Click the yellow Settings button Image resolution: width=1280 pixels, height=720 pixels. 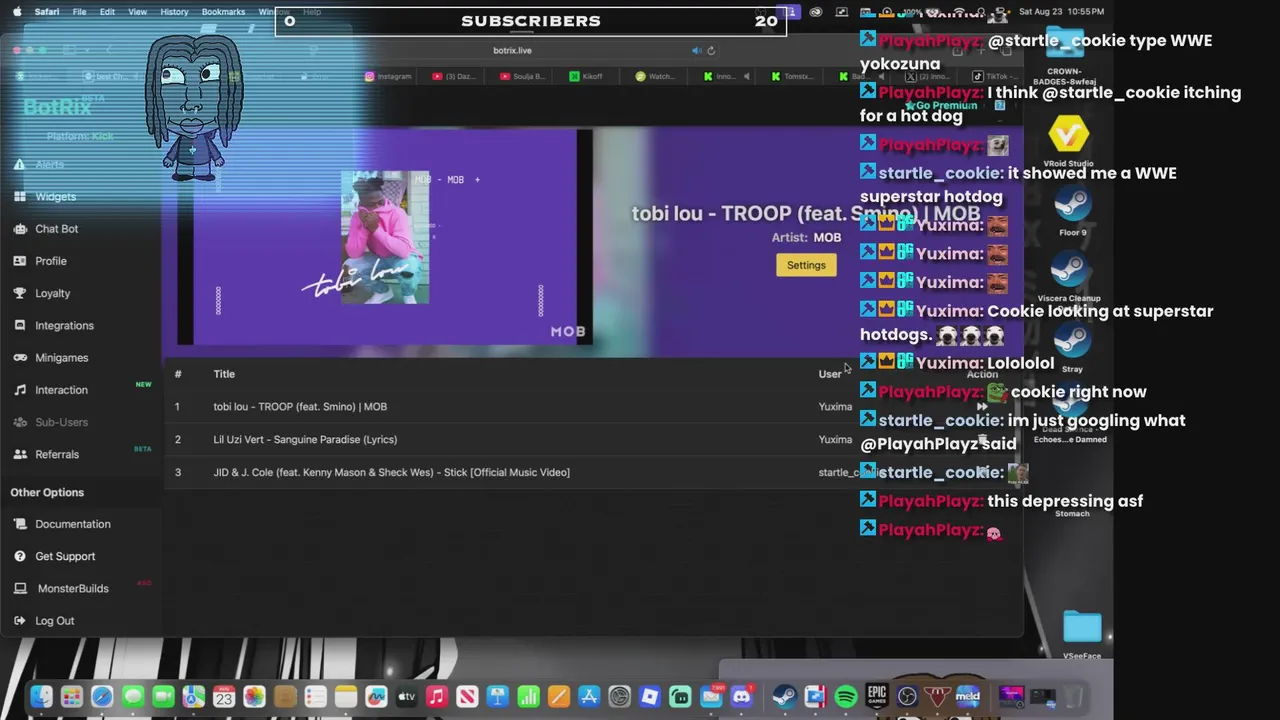coord(806,265)
